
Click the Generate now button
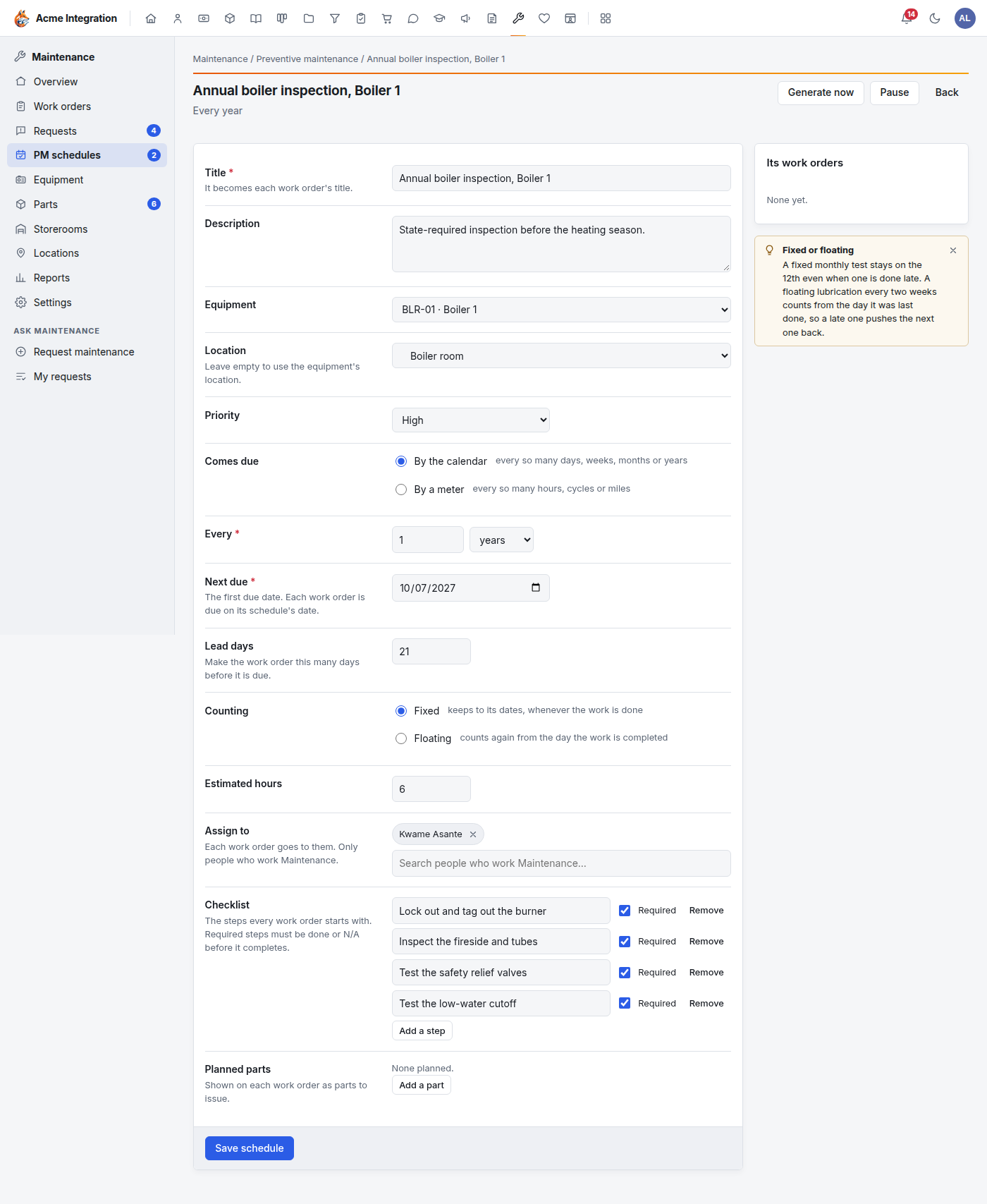[x=821, y=92]
